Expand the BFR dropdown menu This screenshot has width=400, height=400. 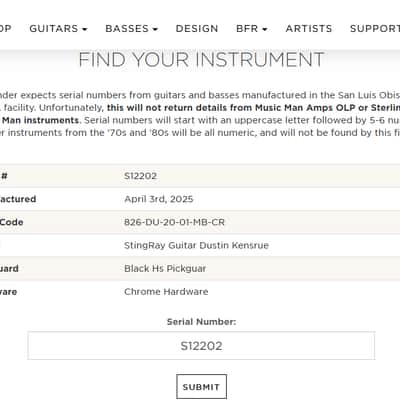click(252, 29)
